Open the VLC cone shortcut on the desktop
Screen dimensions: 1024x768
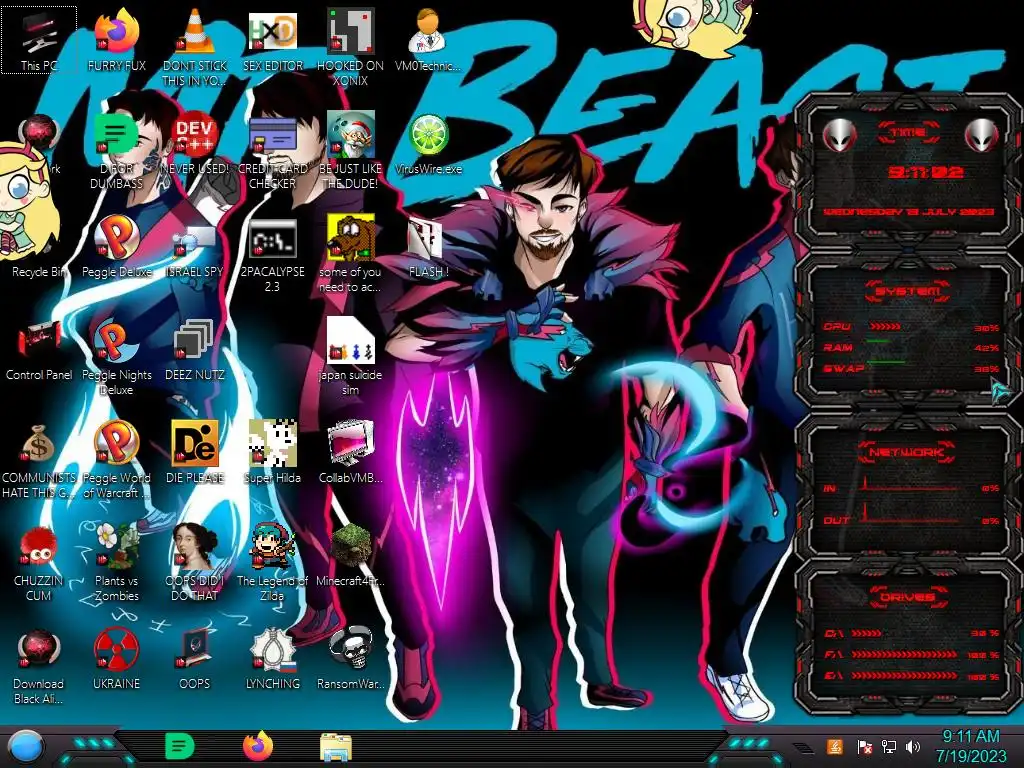point(195,48)
